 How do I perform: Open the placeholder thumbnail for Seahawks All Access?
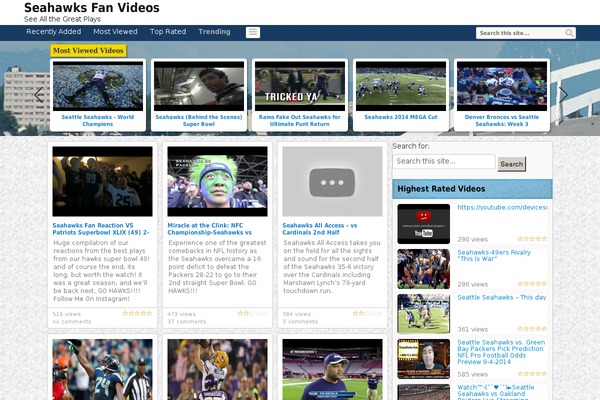pyautogui.click(x=332, y=181)
